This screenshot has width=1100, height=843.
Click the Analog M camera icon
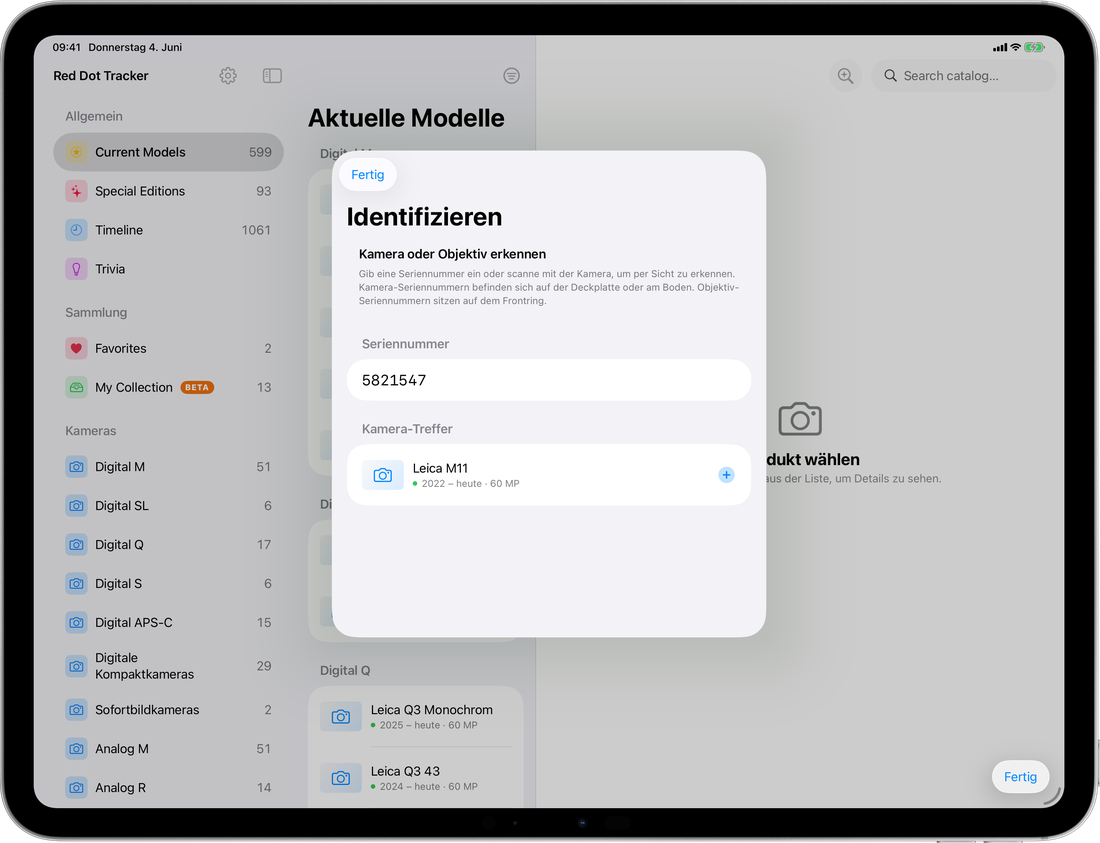coord(76,749)
